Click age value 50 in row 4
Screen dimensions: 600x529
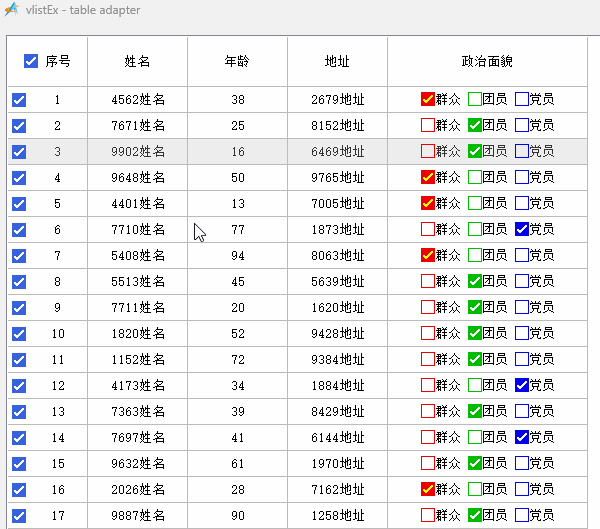[237, 178]
